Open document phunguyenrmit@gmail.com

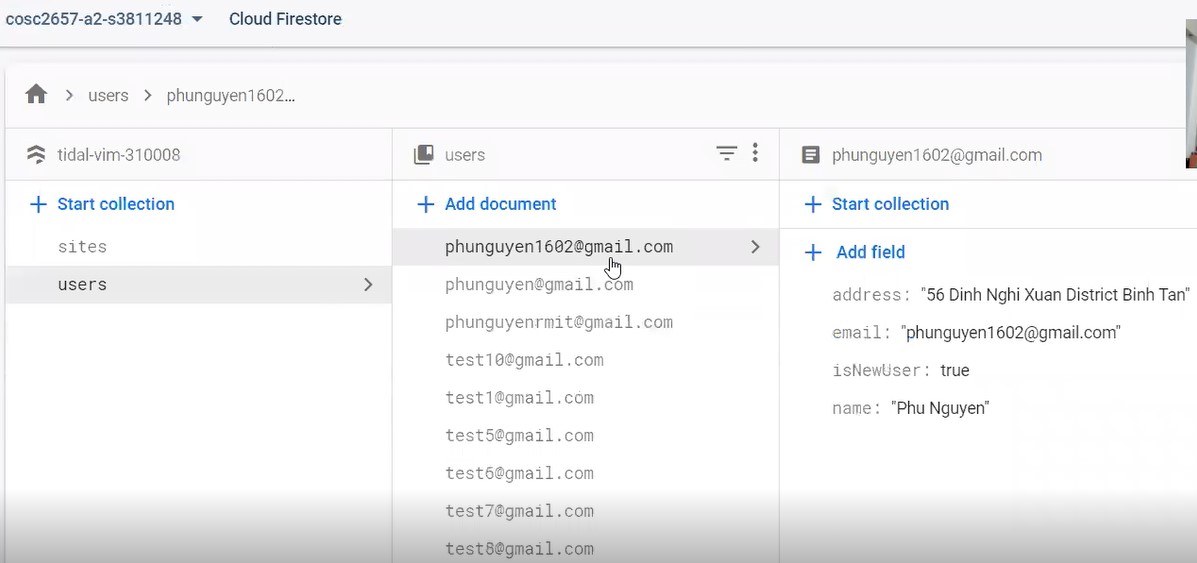click(x=559, y=322)
